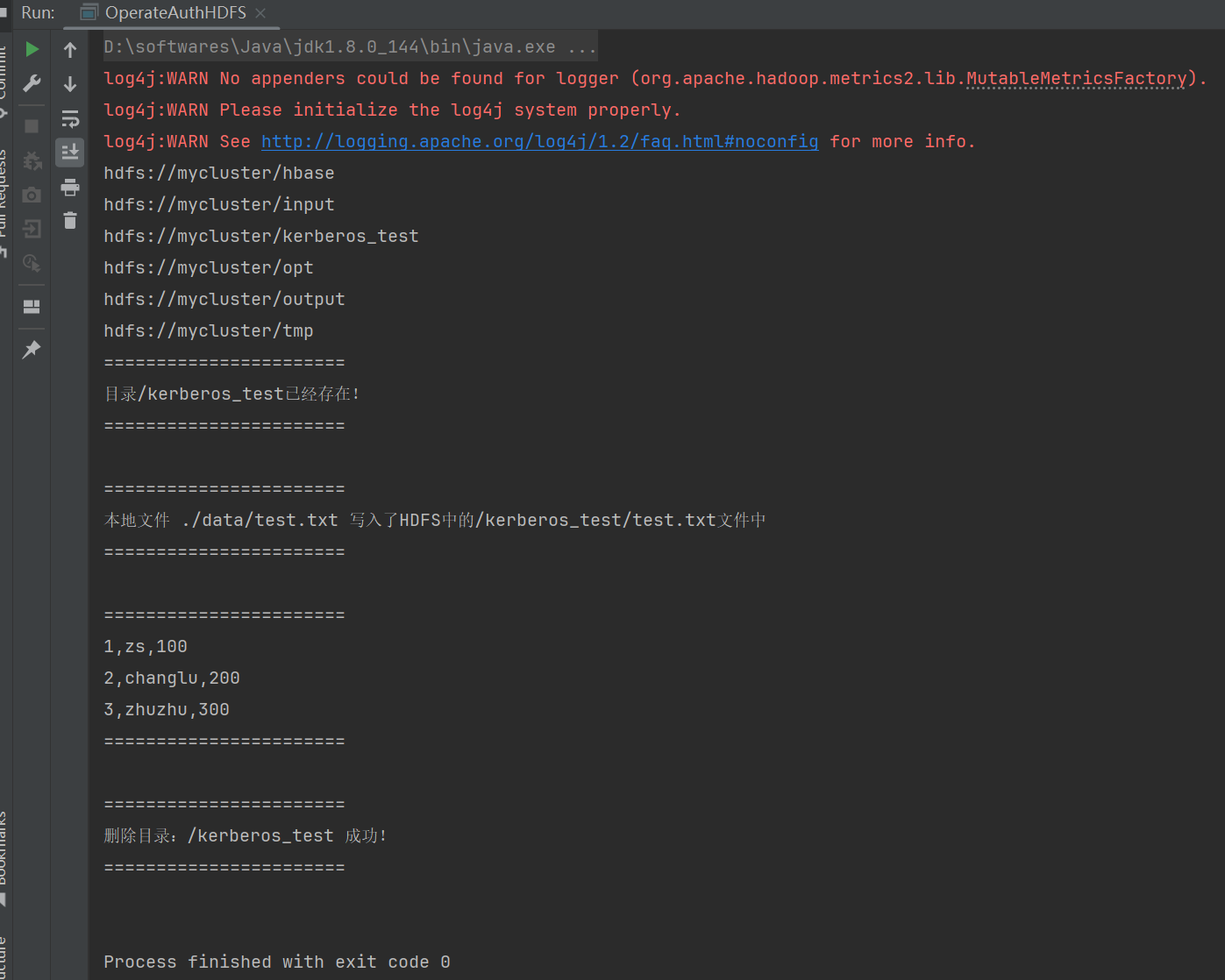Clear all console output with trash icon
This screenshot has width=1225, height=980.
[70, 221]
